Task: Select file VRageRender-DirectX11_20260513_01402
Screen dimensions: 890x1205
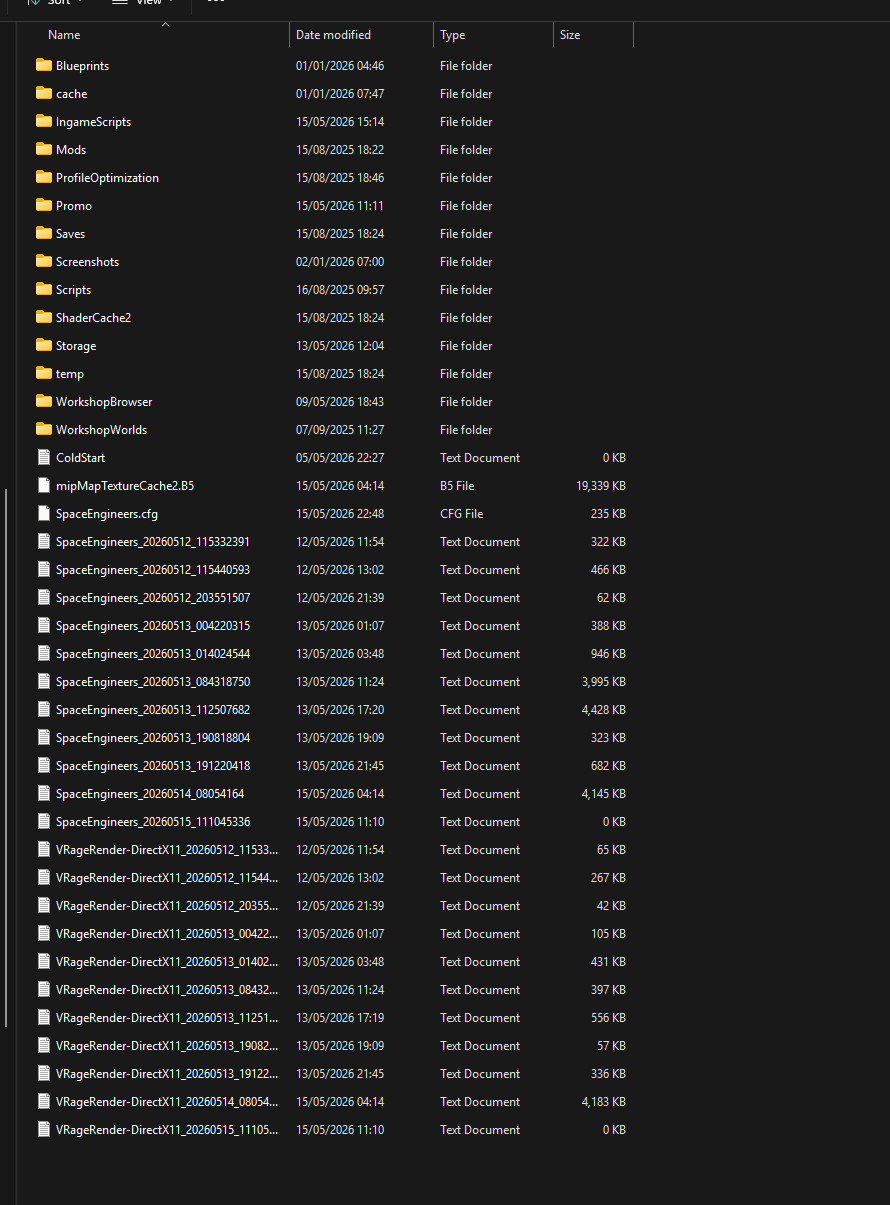Action: tap(167, 961)
